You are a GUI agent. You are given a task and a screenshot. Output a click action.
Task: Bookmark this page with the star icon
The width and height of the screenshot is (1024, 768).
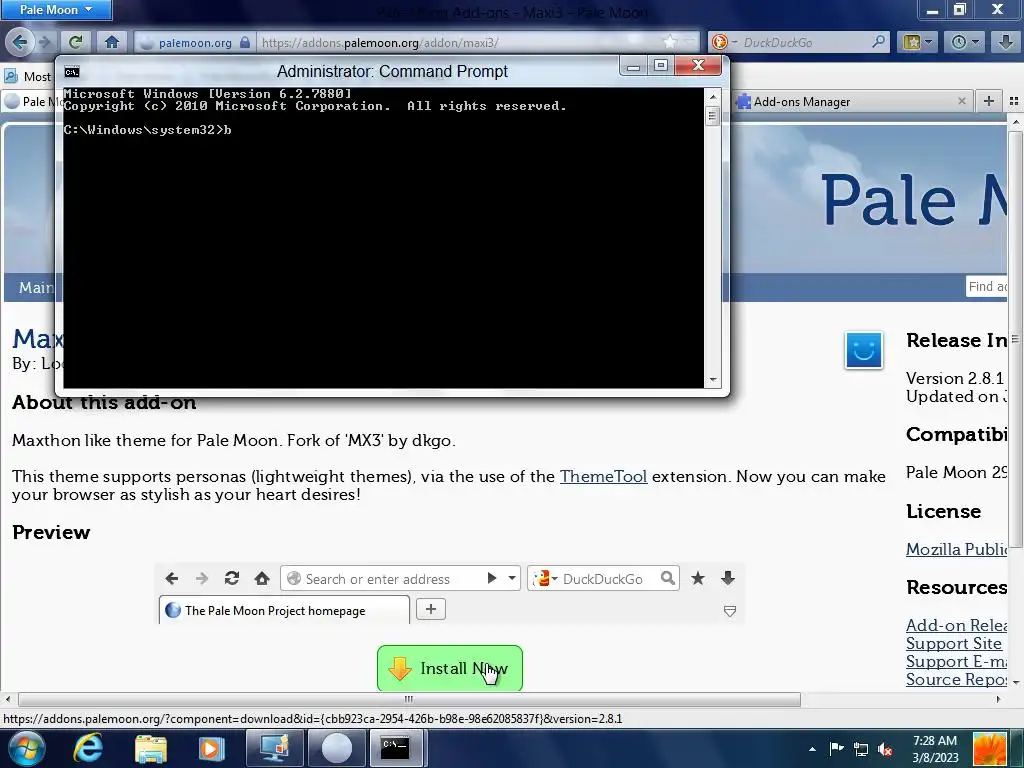[x=670, y=42]
